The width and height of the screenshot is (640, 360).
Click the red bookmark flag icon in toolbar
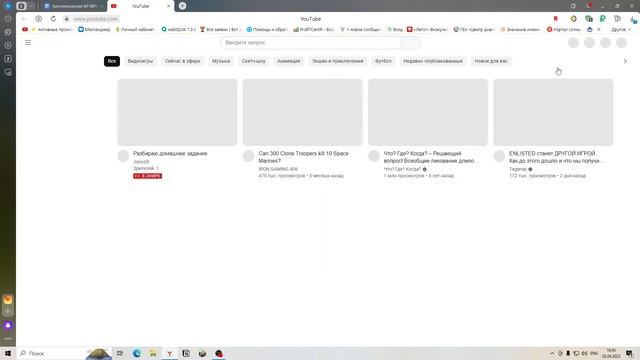coord(556,19)
